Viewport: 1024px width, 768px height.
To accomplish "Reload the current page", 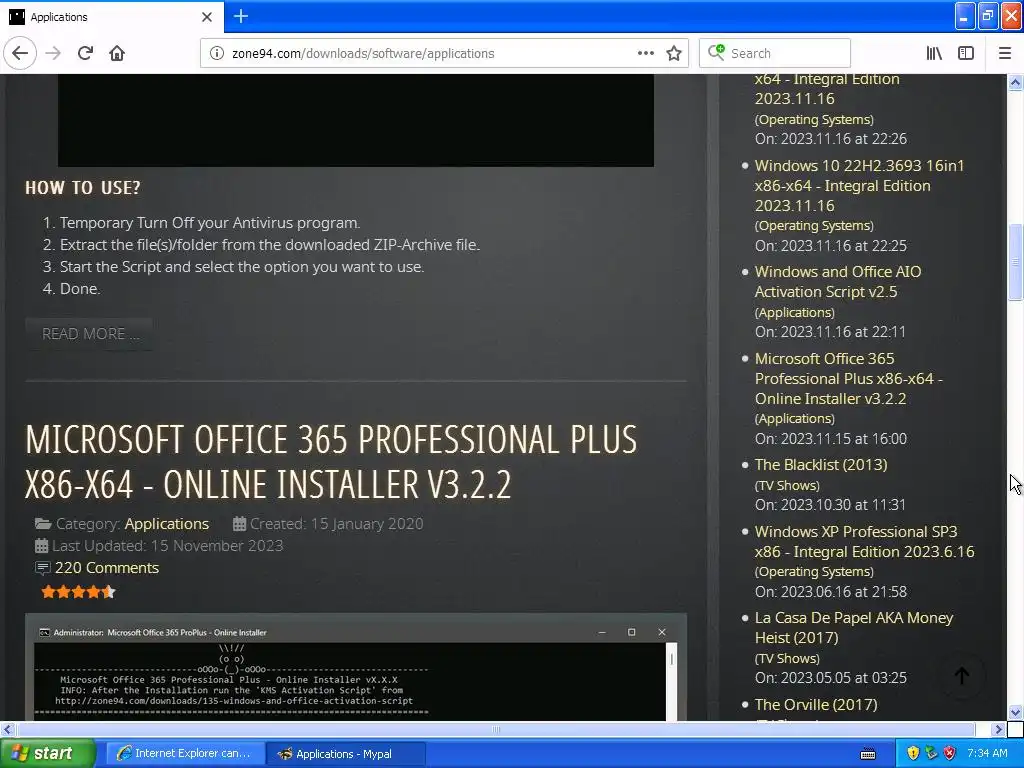I will [85, 53].
